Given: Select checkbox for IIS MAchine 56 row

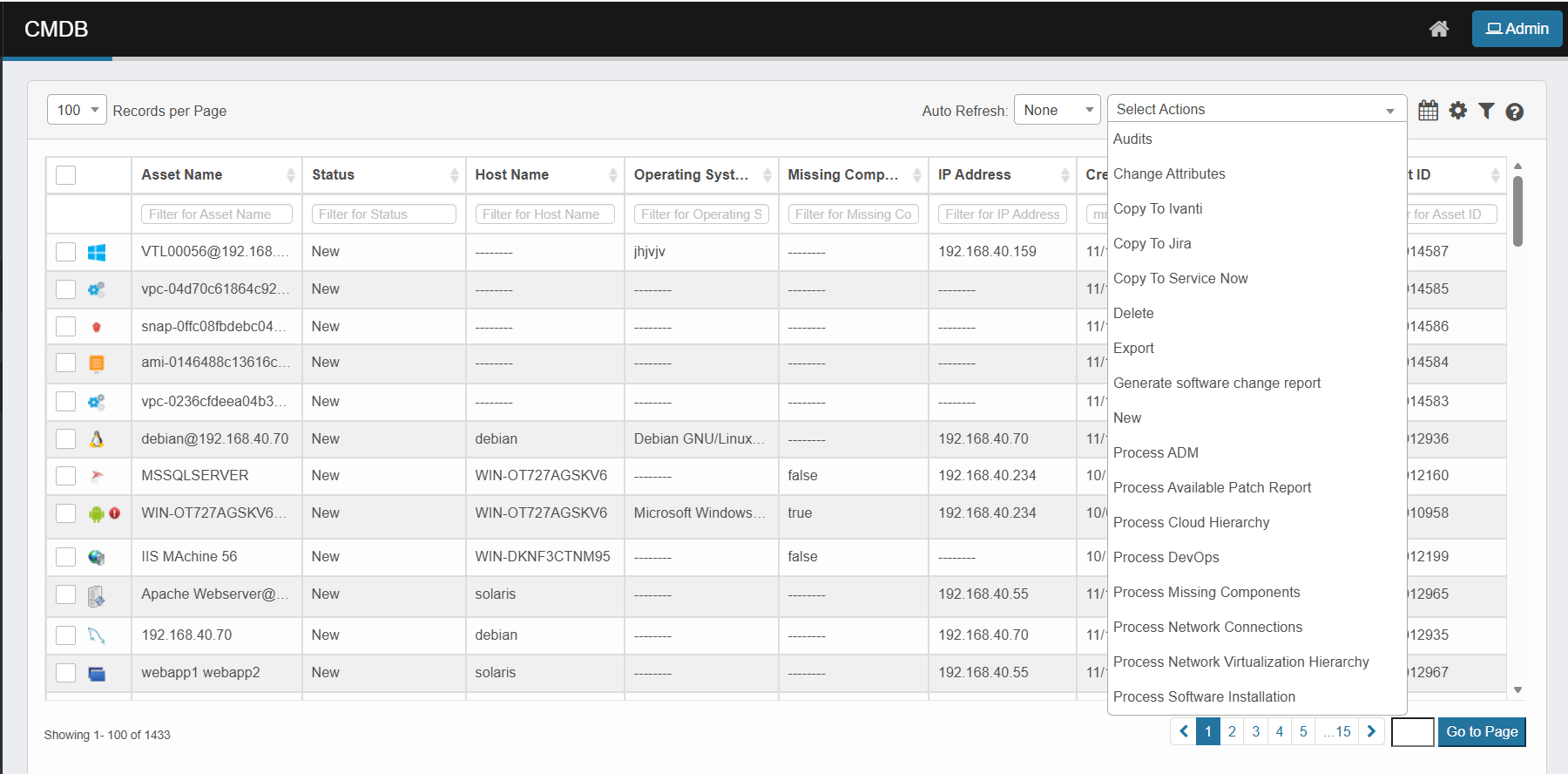Looking at the screenshot, I should 66,557.
